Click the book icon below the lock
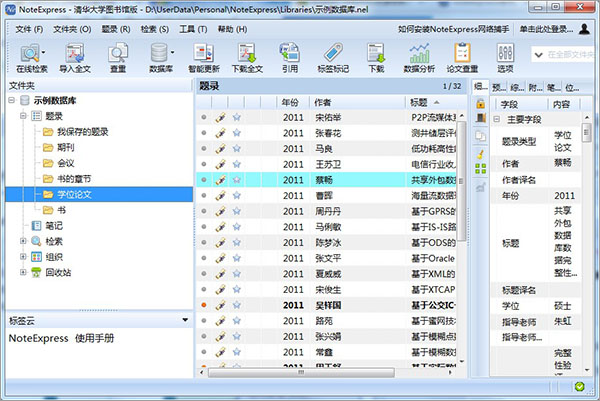Viewport: 600px width, 401px height. [481, 117]
